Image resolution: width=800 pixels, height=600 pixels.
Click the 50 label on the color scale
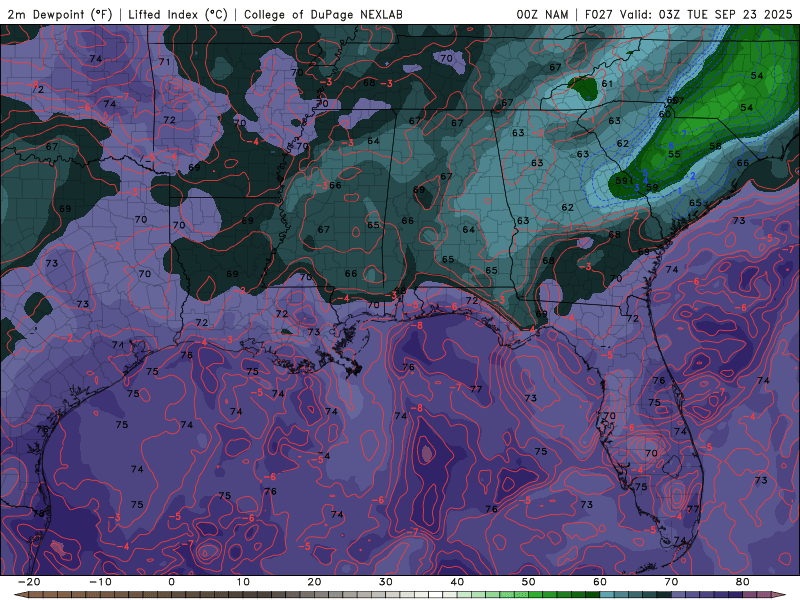[x=529, y=582]
